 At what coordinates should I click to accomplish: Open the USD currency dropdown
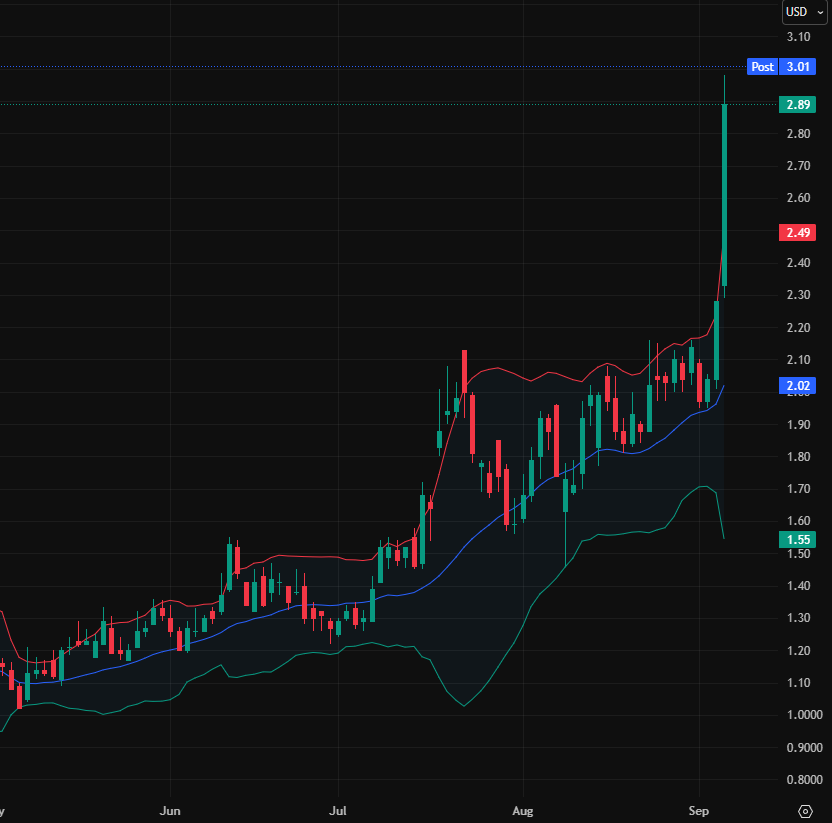[804, 12]
